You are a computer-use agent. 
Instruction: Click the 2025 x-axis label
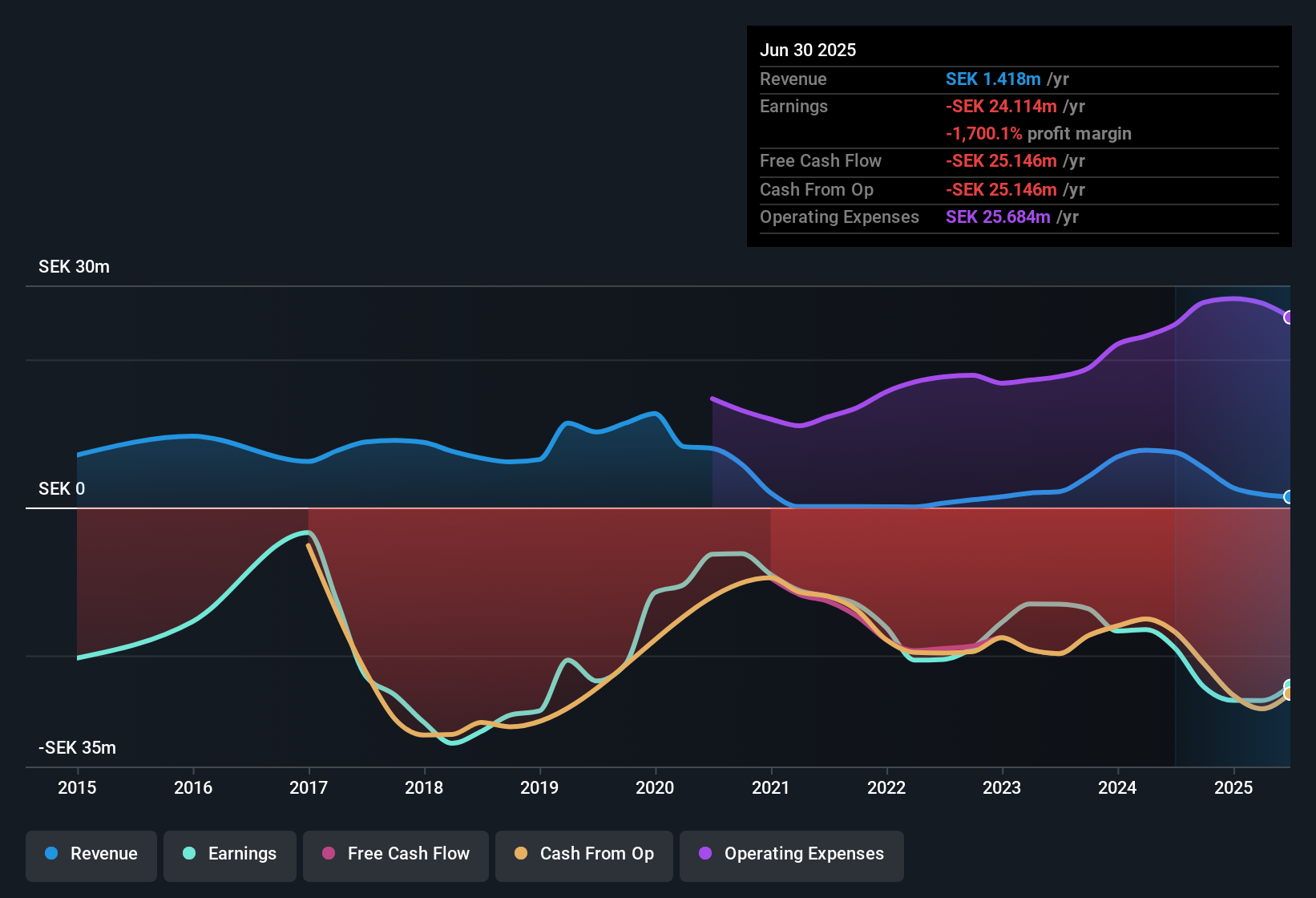[x=1233, y=787]
